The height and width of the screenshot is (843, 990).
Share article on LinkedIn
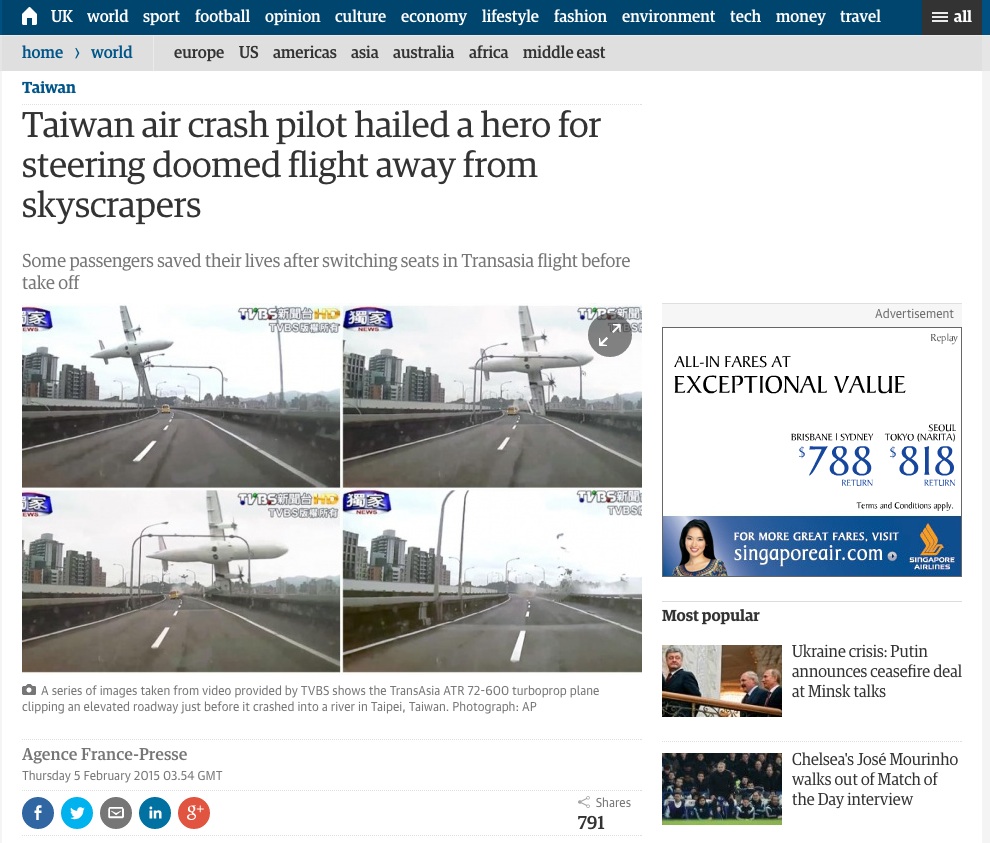[x=155, y=813]
